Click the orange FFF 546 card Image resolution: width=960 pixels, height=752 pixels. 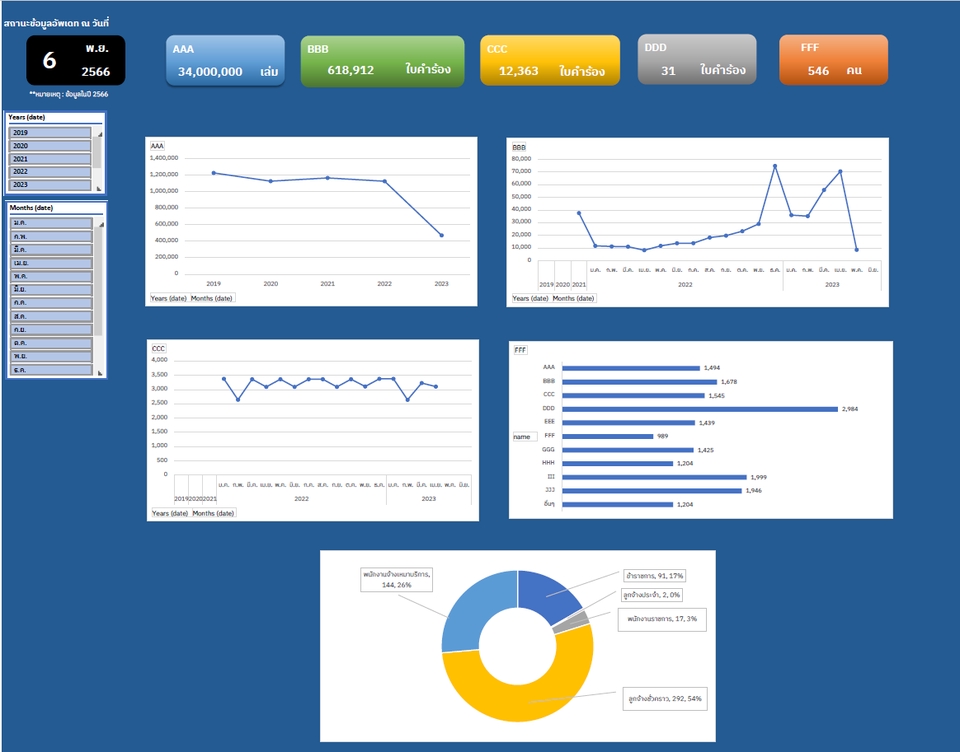click(833, 60)
